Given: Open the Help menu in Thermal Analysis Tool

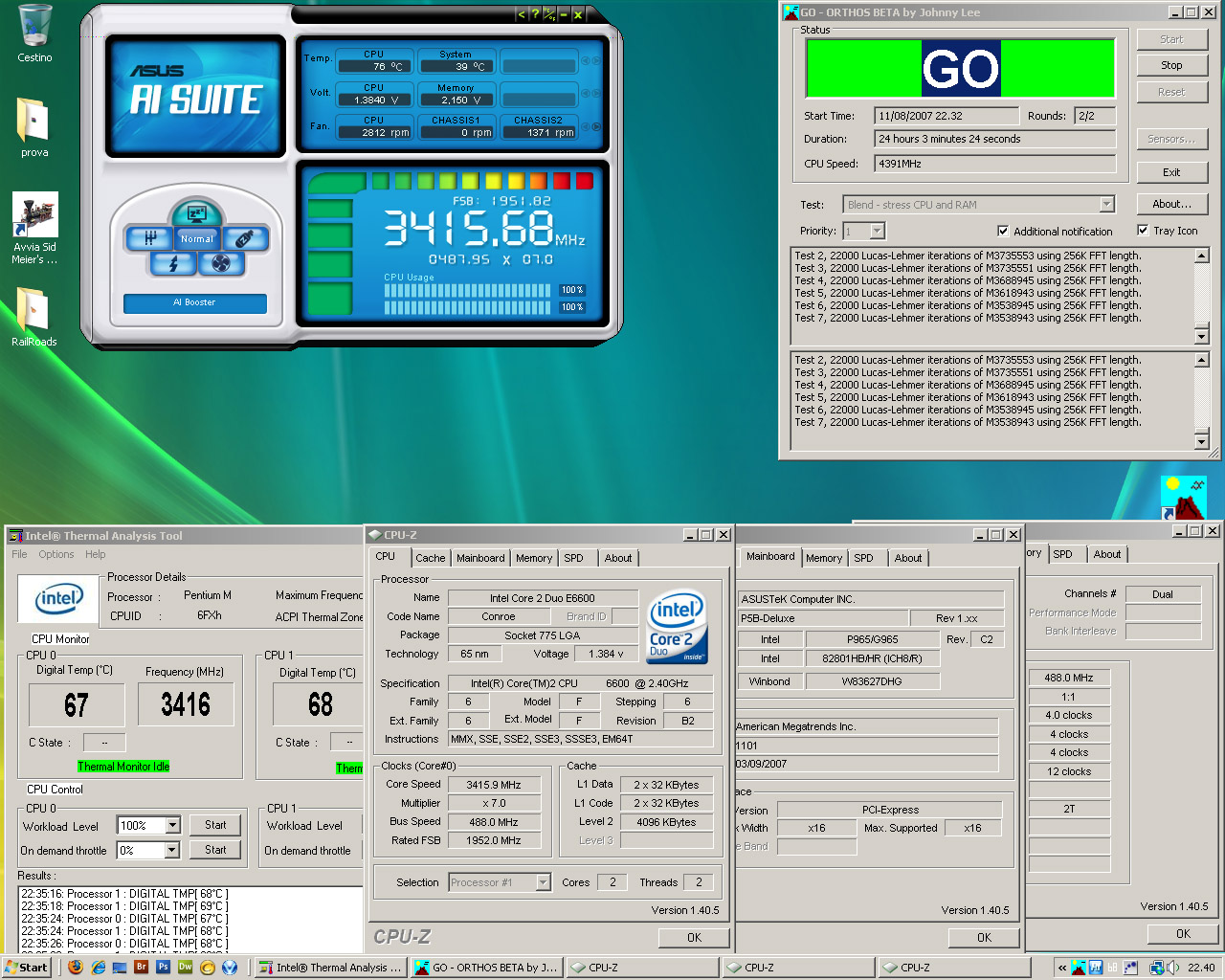Looking at the screenshot, I should tap(96, 554).
